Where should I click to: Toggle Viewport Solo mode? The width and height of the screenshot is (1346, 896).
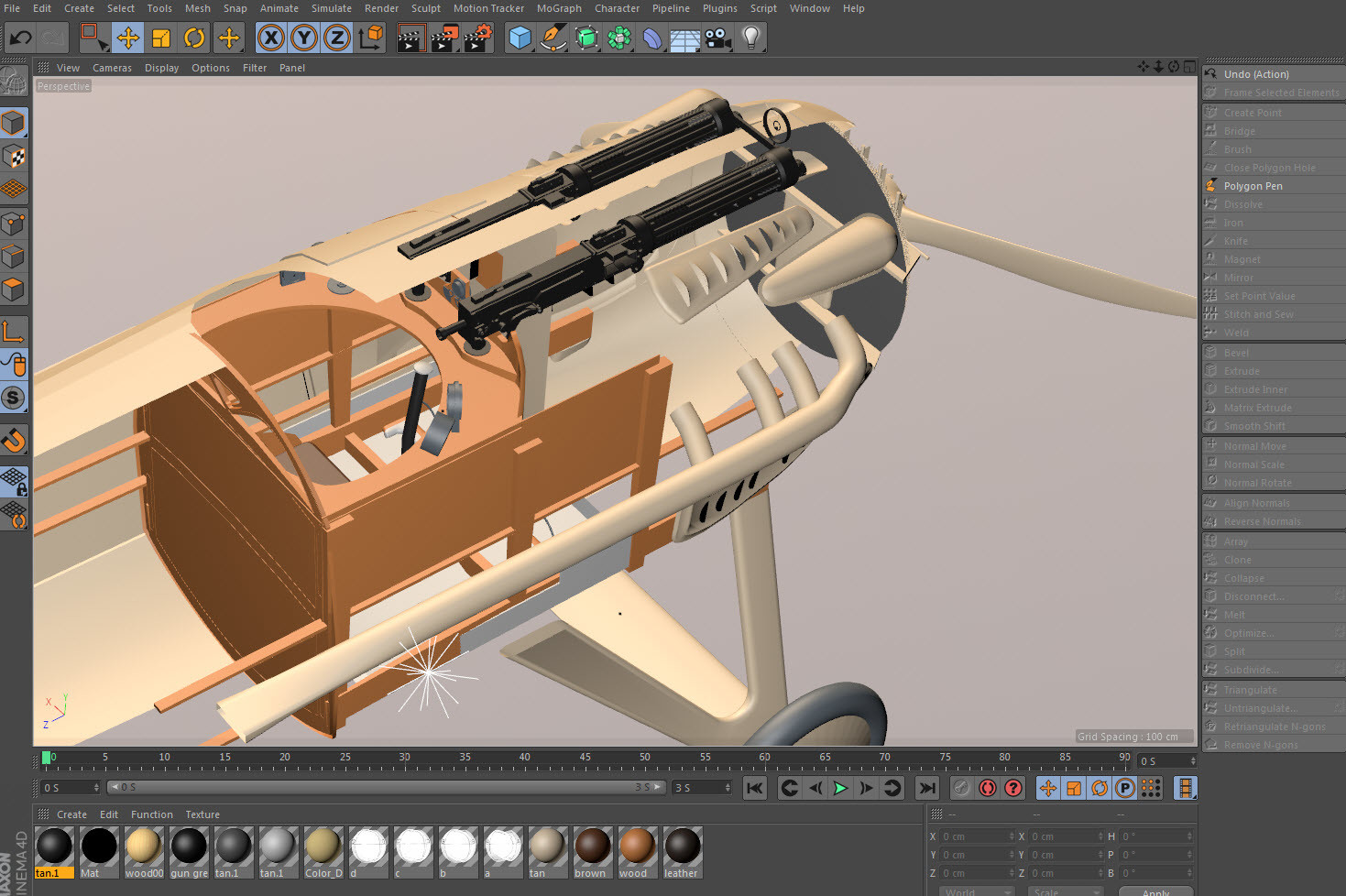[14, 398]
